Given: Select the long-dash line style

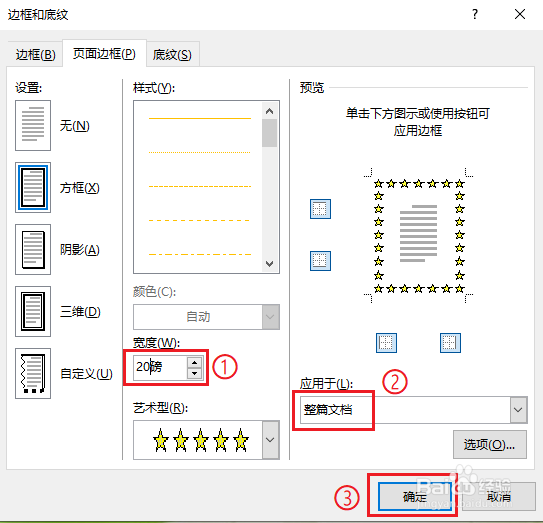Looking at the screenshot, I should pos(199,220).
